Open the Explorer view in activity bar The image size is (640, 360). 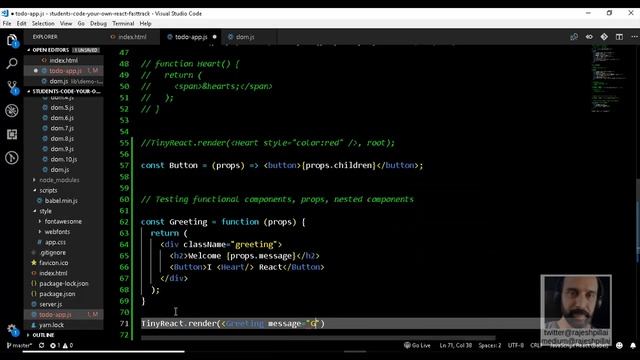(12, 40)
